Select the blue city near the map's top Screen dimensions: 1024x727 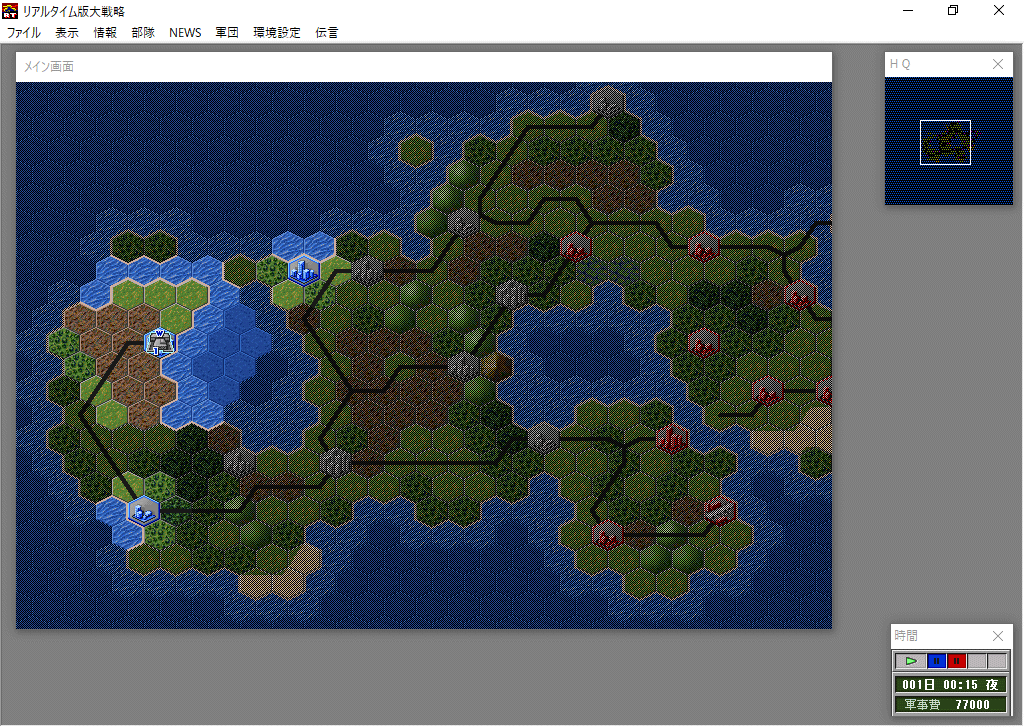pos(303,269)
